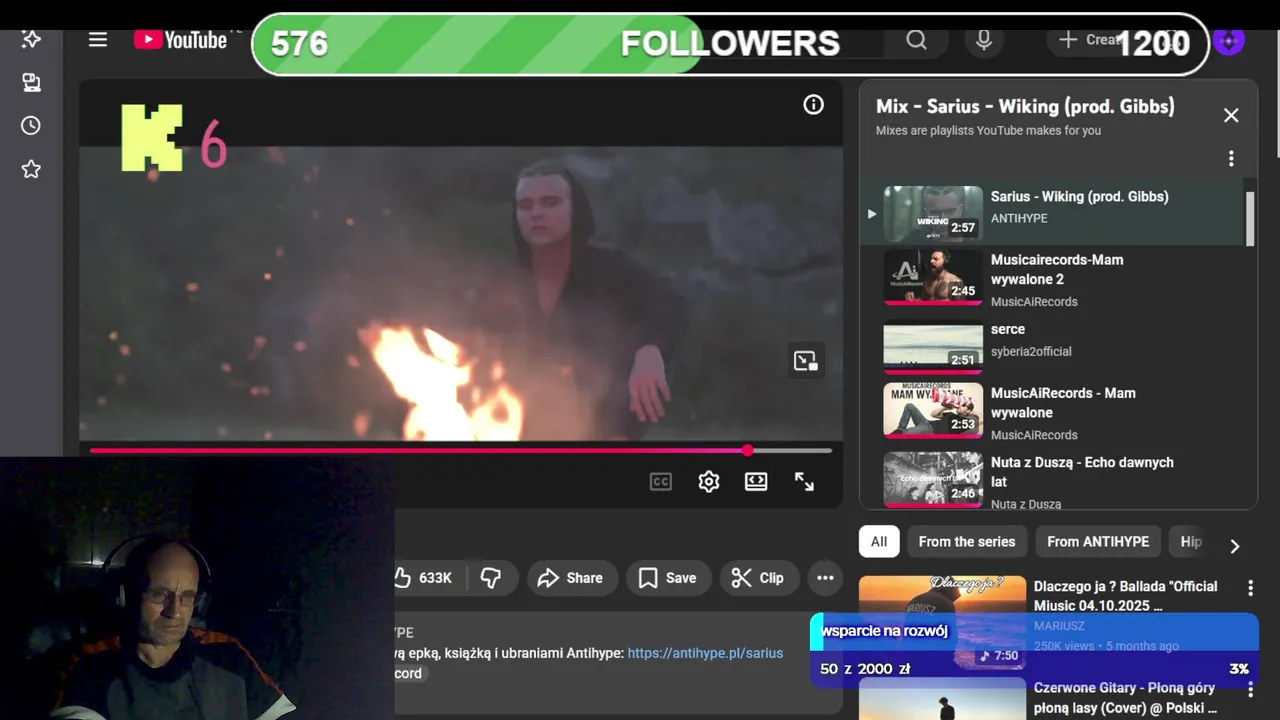Play 'serce' by syberia2official
The height and width of the screenshot is (720, 1280).
[1054, 346]
